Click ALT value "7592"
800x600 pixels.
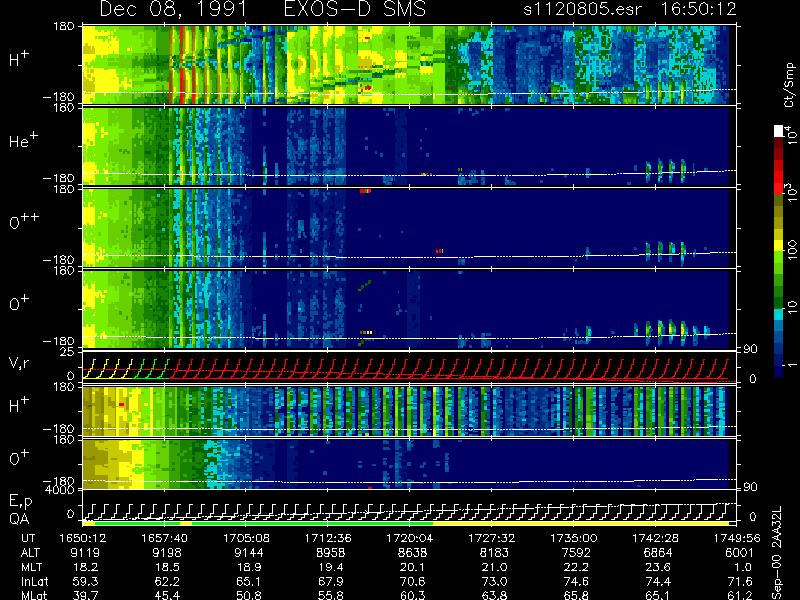pyautogui.click(x=577, y=553)
